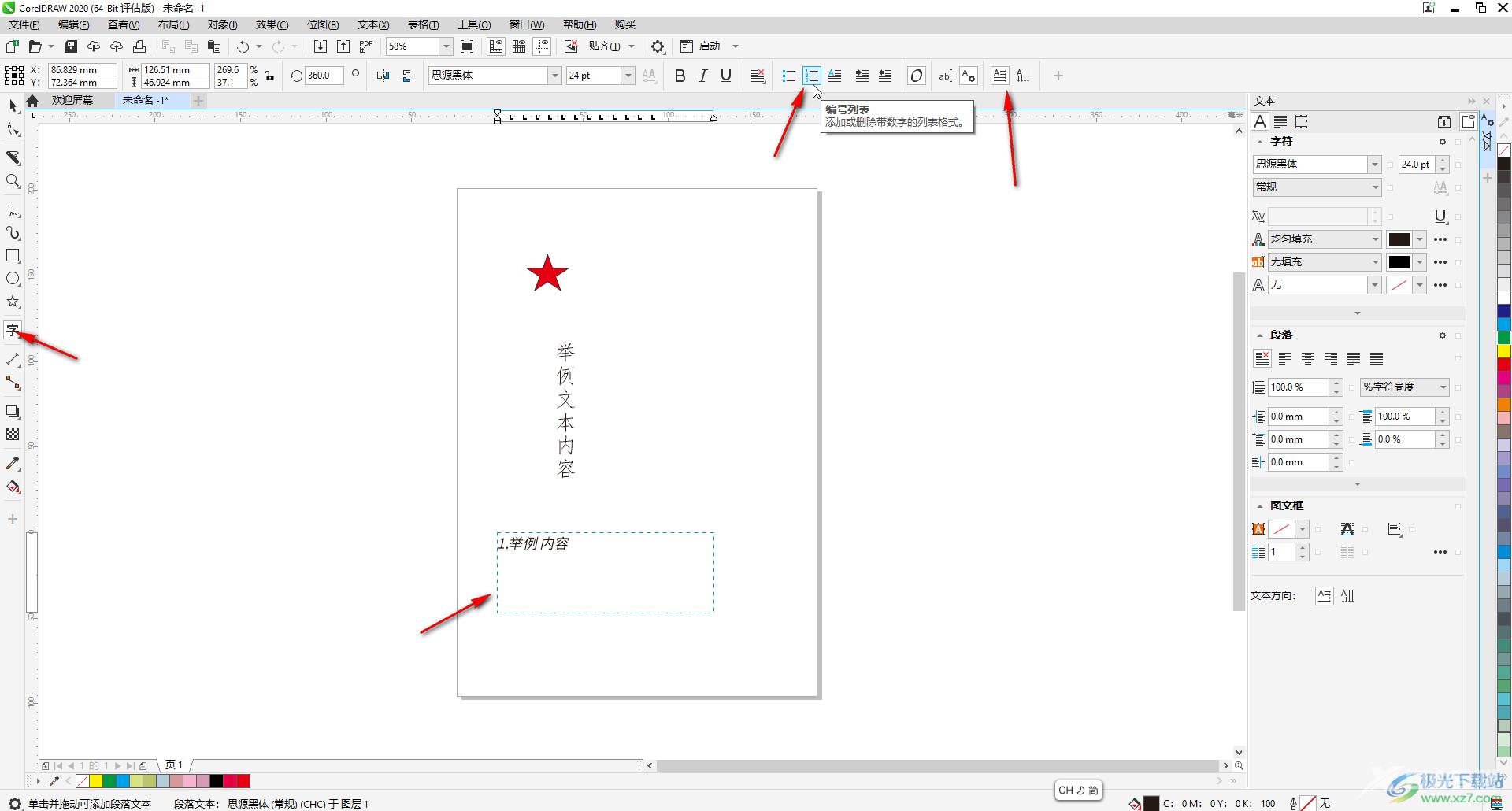Click rotation angle field 360.0
This screenshot has width=1512, height=811.
click(324, 76)
